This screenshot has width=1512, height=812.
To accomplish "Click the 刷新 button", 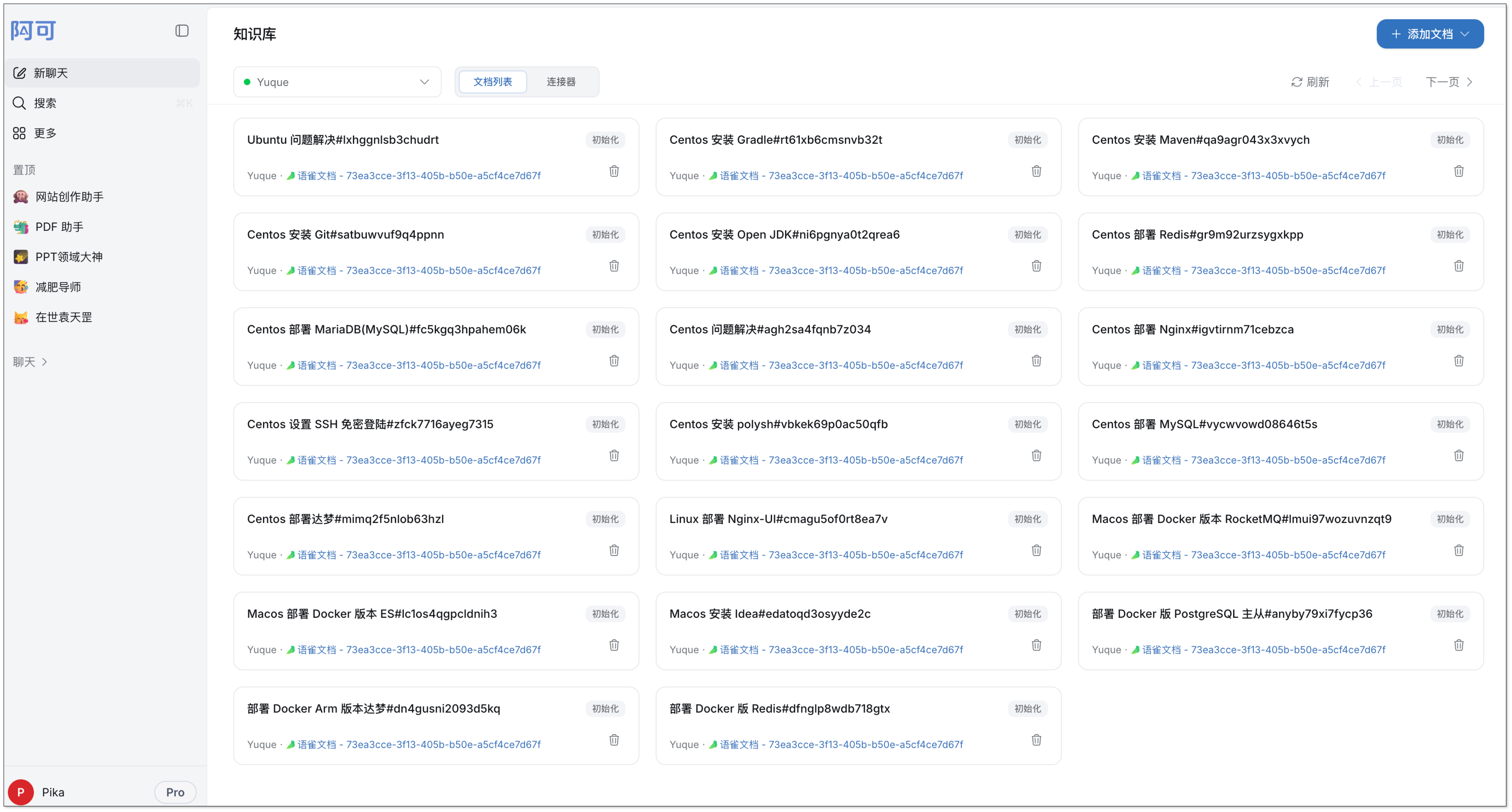I will pos(1310,82).
